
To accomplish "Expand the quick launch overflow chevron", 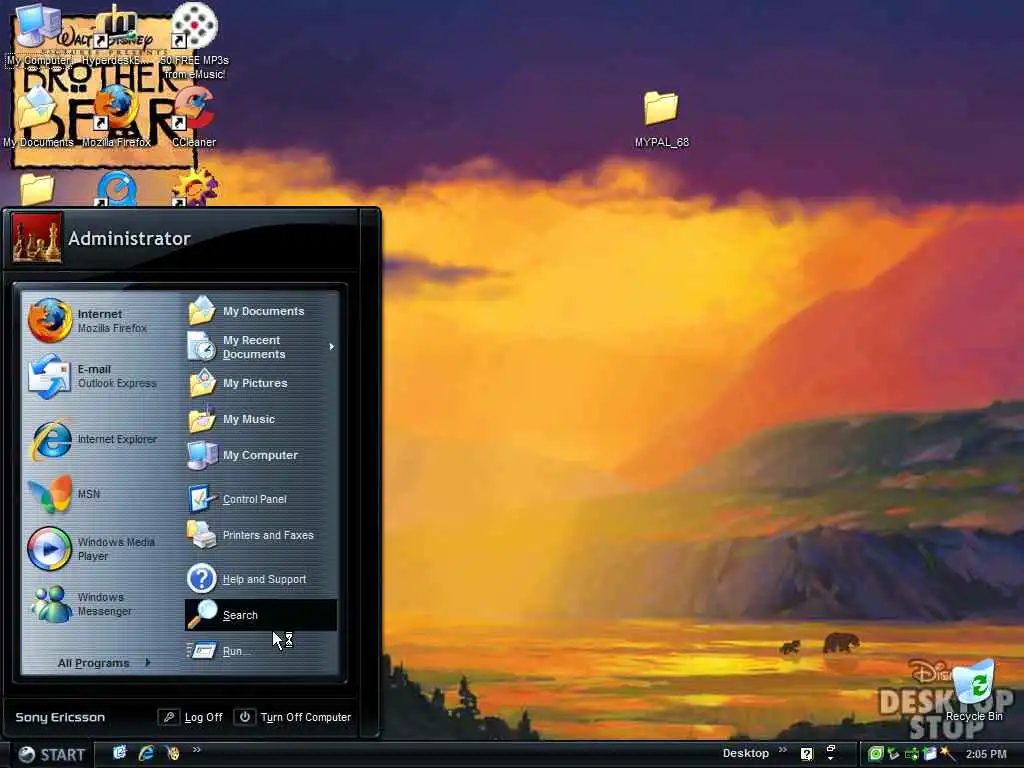I will [197, 750].
